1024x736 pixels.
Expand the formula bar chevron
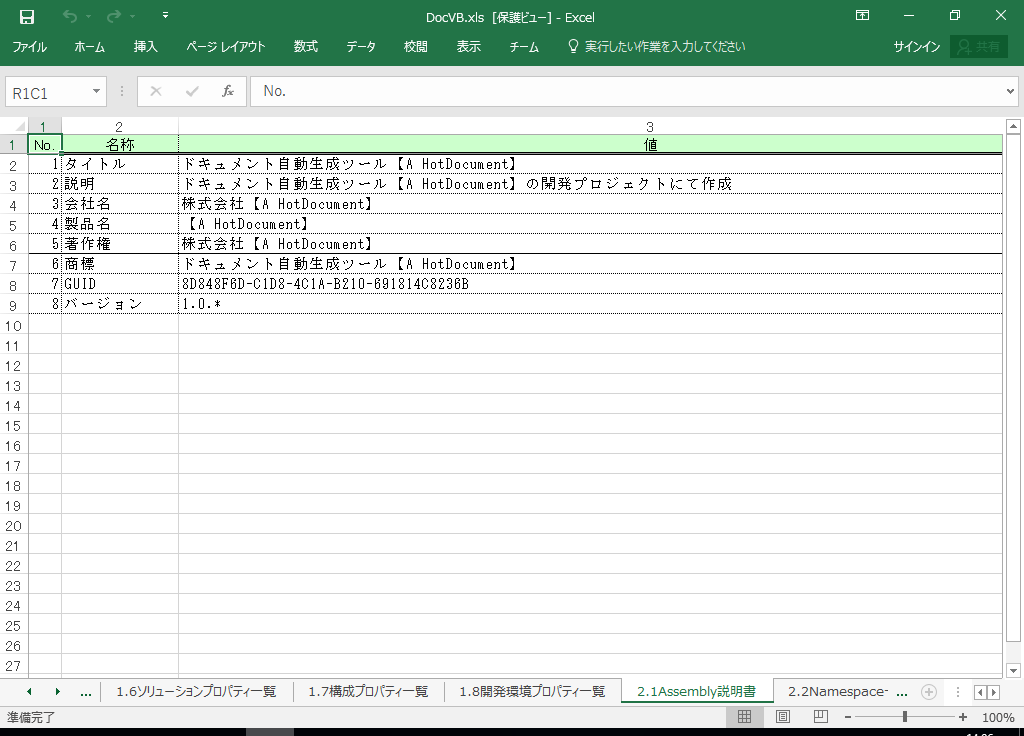pyautogui.click(x=1010, y=91)
